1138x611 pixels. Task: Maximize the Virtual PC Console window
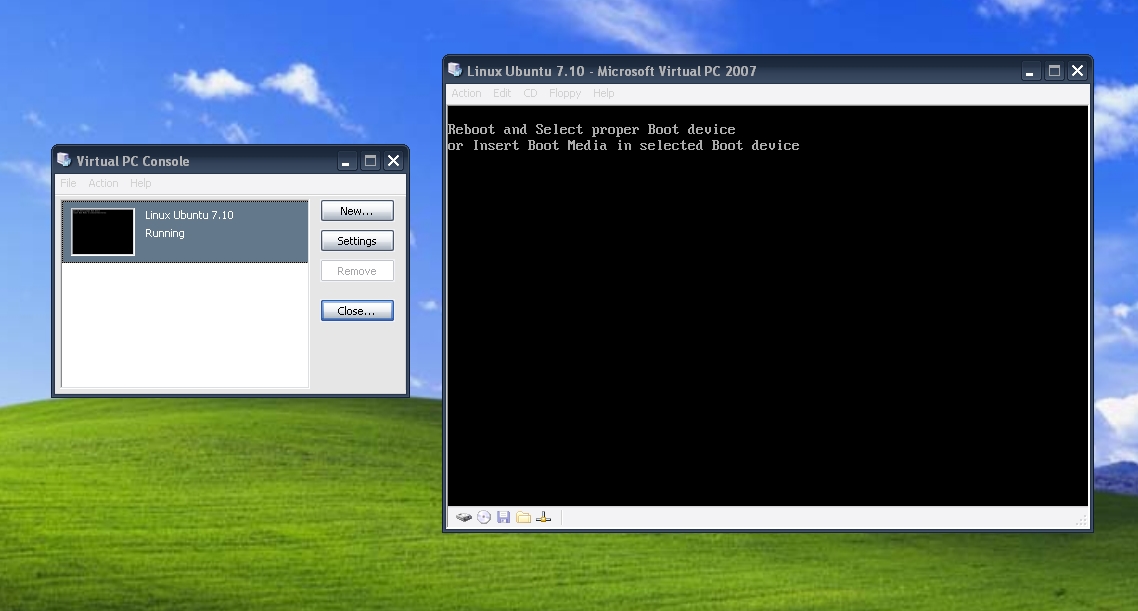point(370,161)
